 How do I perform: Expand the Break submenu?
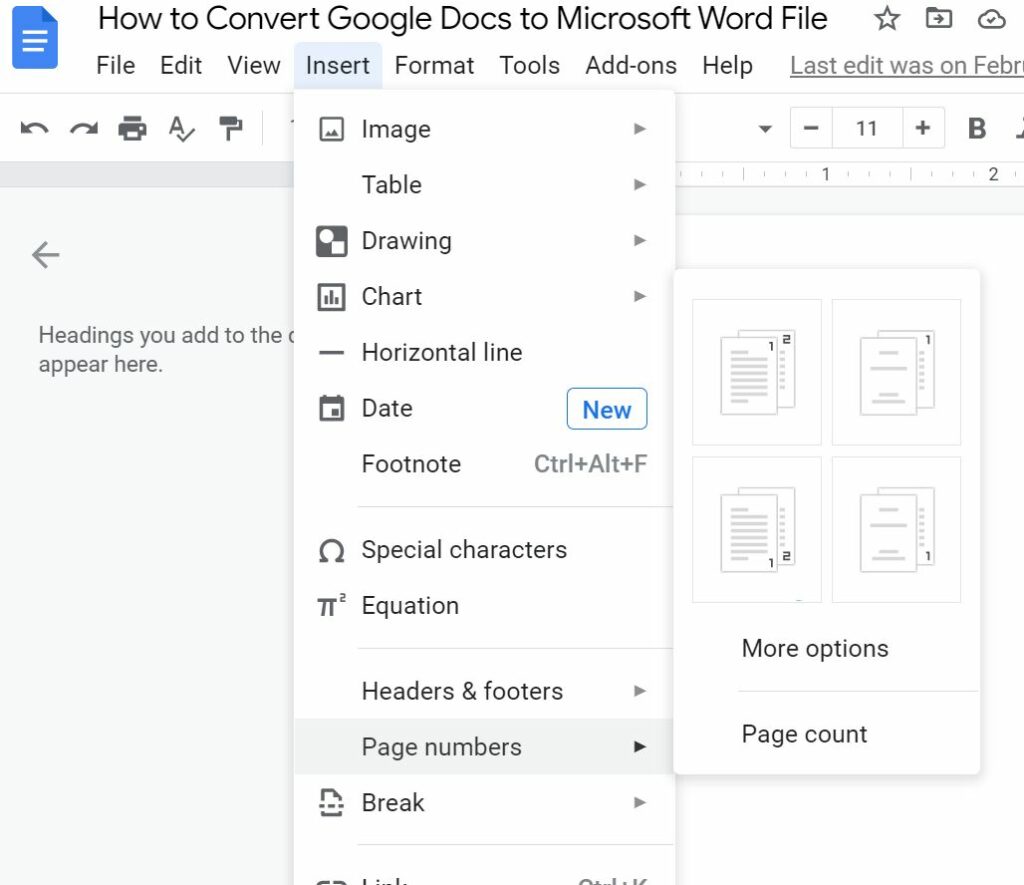pyautogui.click(x=483, y=803)
